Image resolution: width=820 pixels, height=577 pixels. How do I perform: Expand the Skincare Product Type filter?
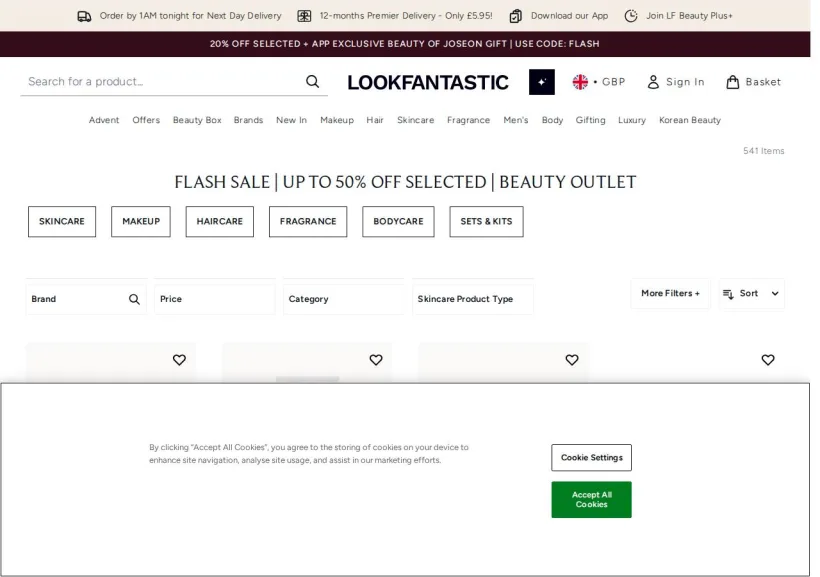[x=473, y=299]
